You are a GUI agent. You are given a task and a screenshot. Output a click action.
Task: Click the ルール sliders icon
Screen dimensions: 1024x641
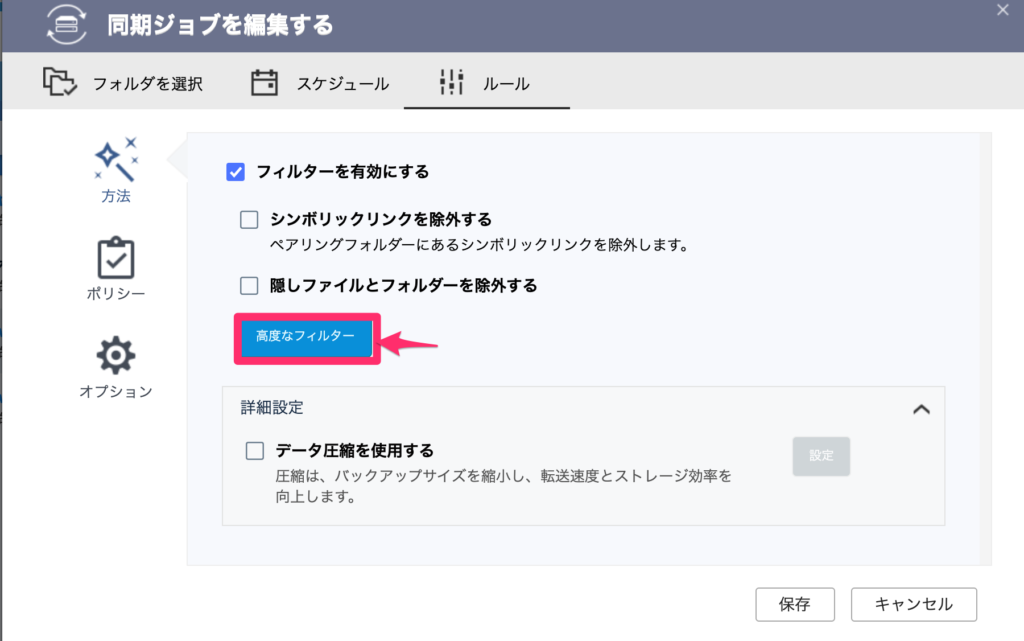[x=449, y=84]
